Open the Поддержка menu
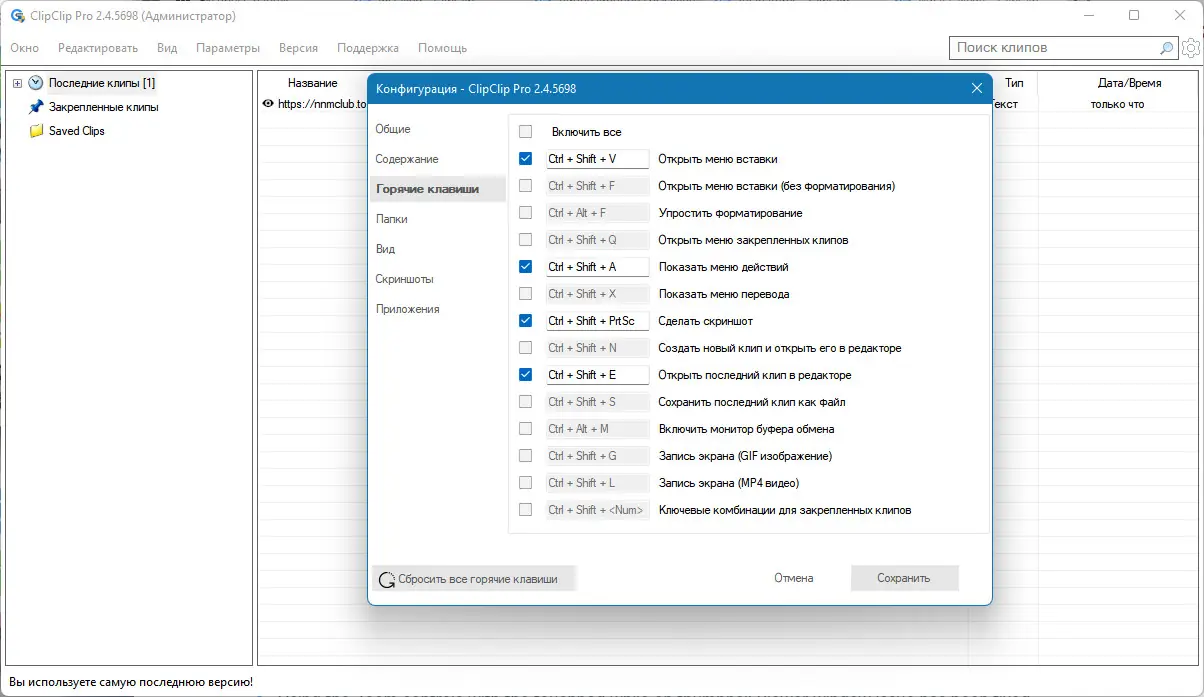The image size is (1204, 697). click(368, 48)
